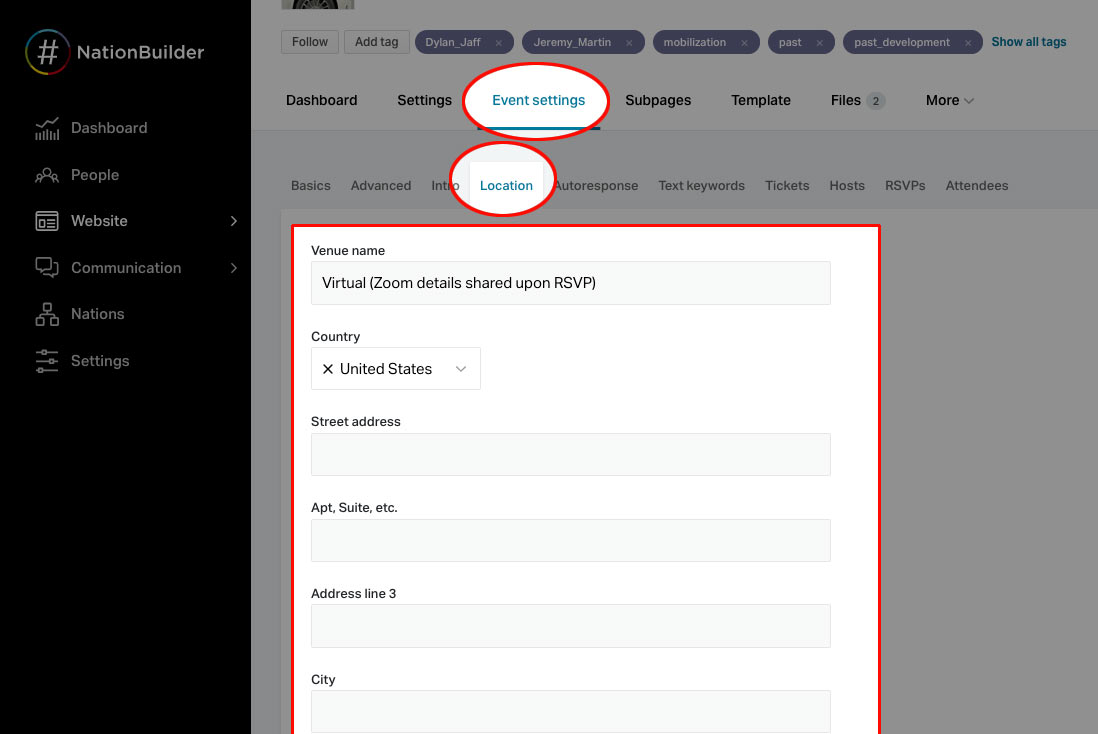Screen dimensions: 1098x734
Task: Expand the Website sidebar chevron
Action: point(233,221)
